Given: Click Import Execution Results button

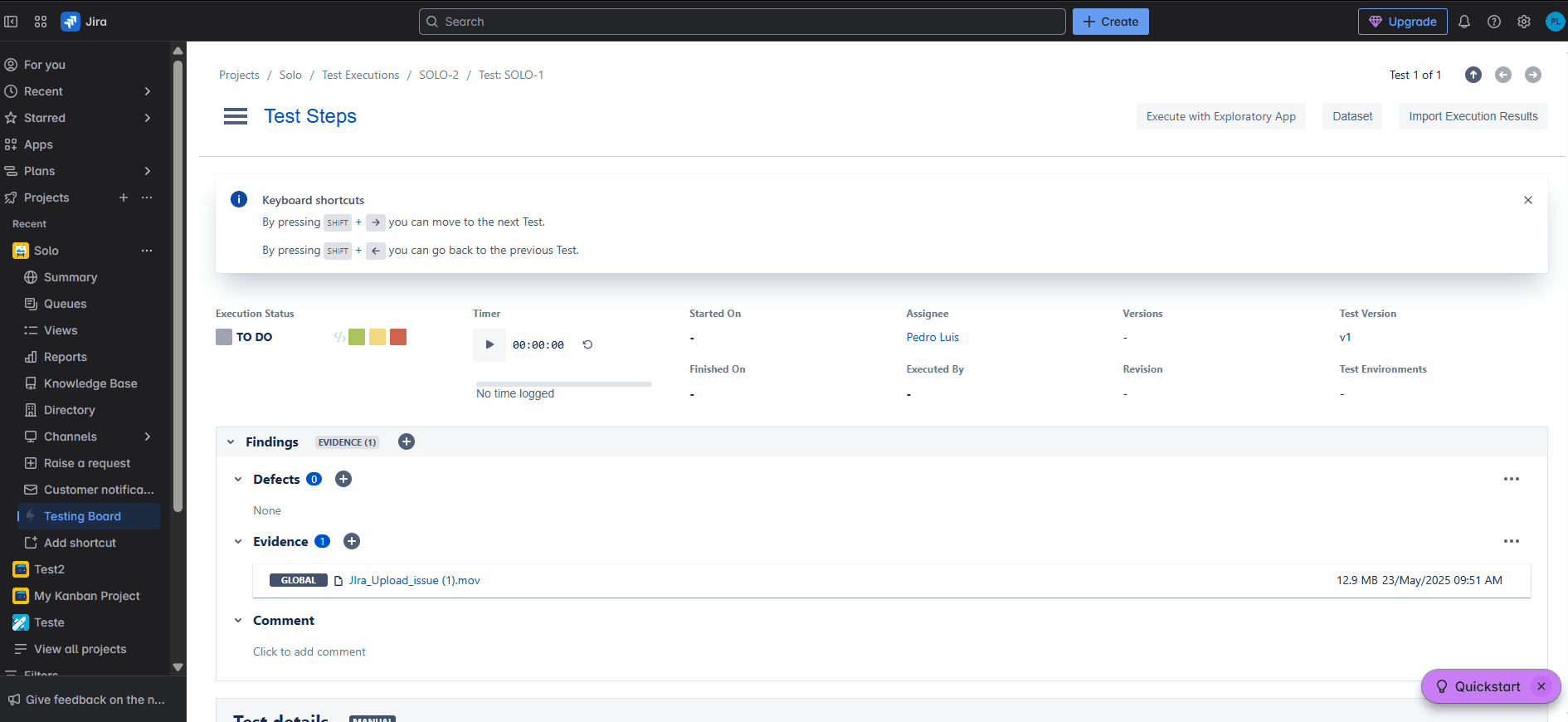Looking at the screenshot, I should click(x=1473, y=116).
